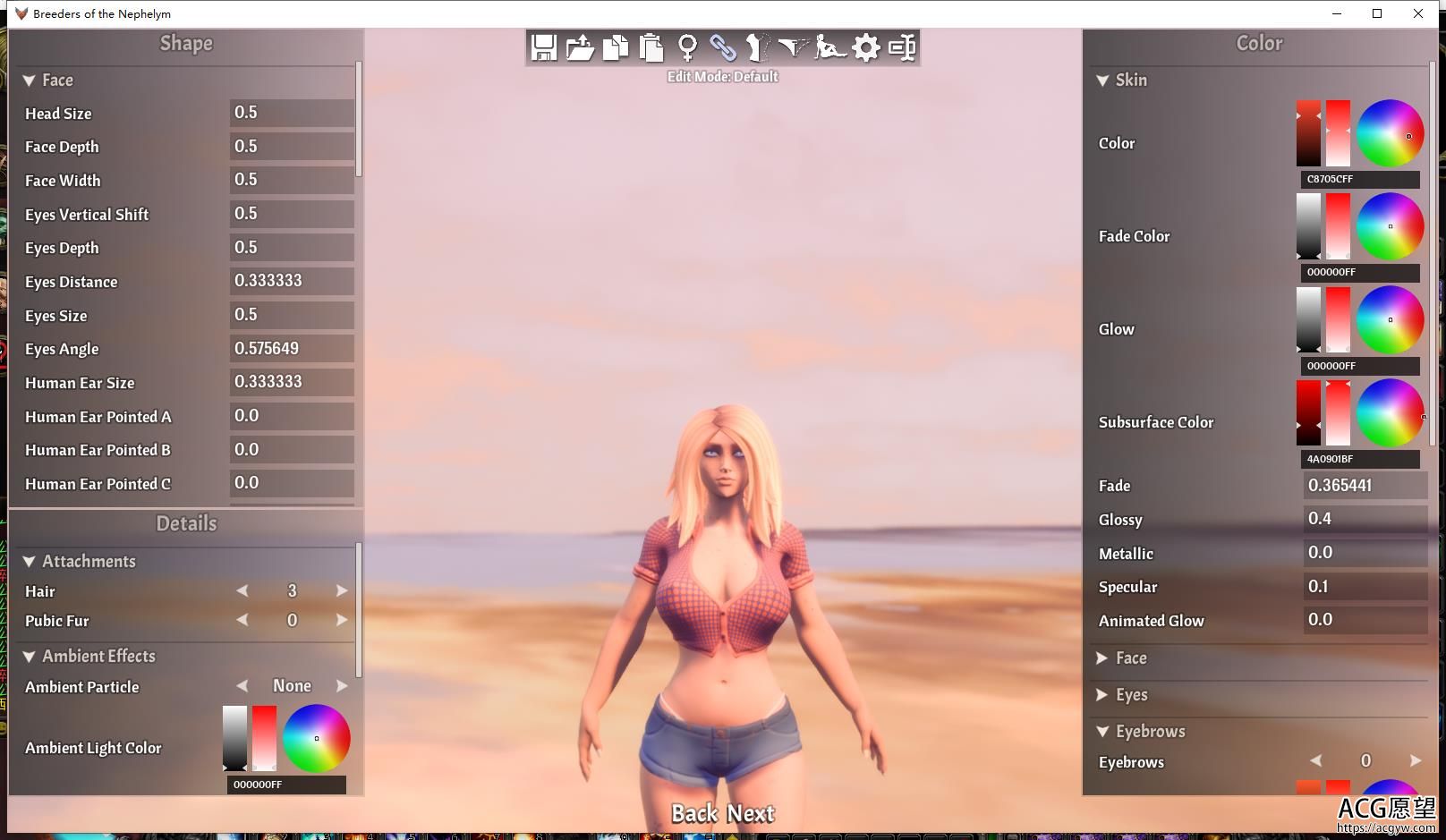Collapse the Face section in Shape
Viewport: 1446px width, 840px height.
29,81
